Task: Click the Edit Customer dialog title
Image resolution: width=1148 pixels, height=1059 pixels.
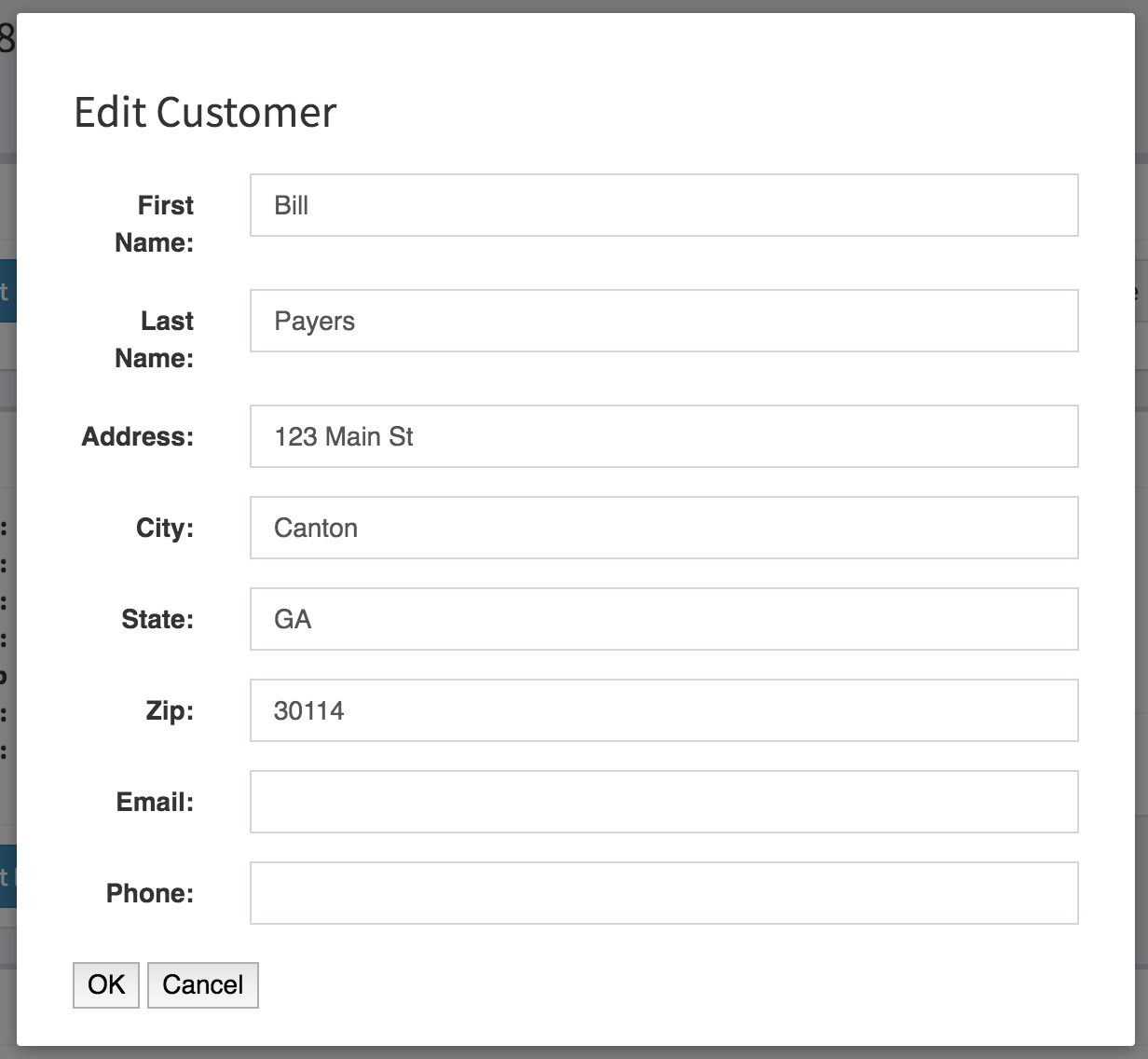Action: (205, 112)
